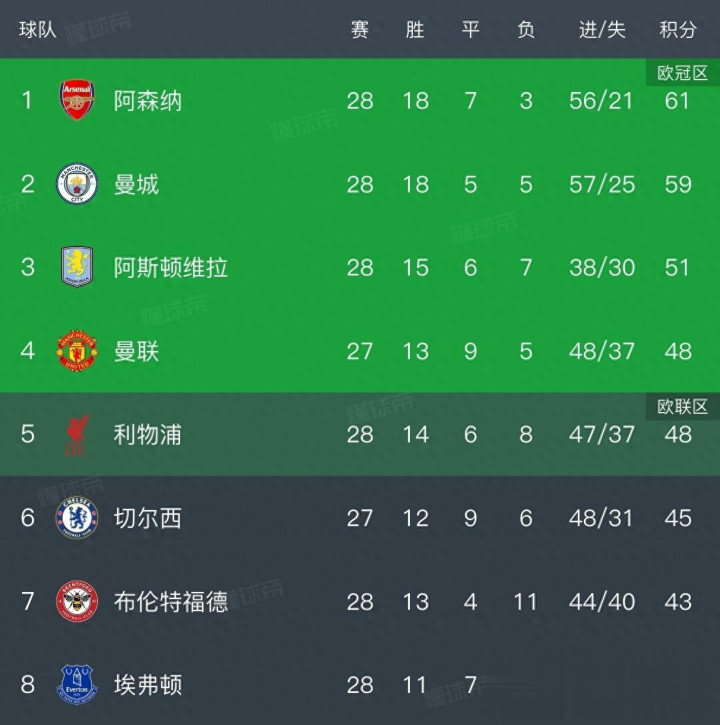Click the Liverpool club crest icon

click(x=77, y=434)
